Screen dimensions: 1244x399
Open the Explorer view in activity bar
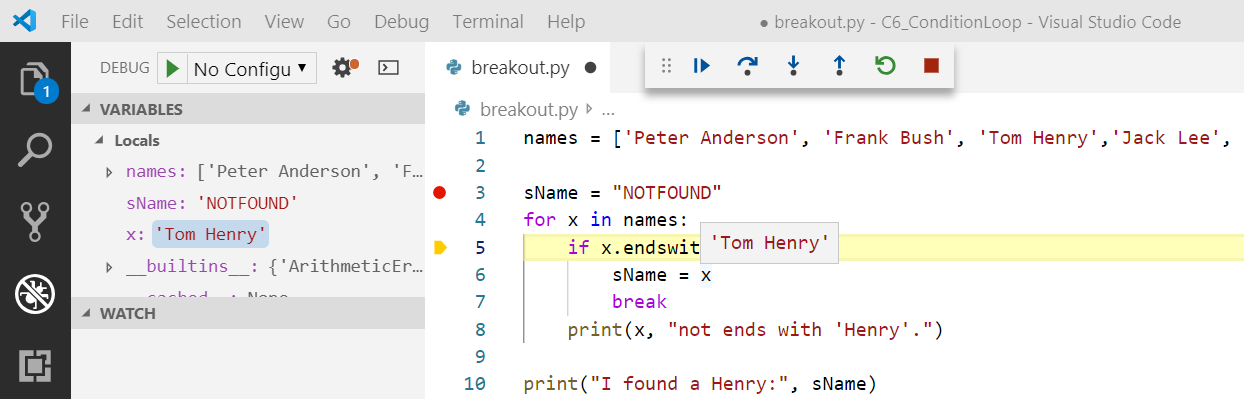point(35,80)
